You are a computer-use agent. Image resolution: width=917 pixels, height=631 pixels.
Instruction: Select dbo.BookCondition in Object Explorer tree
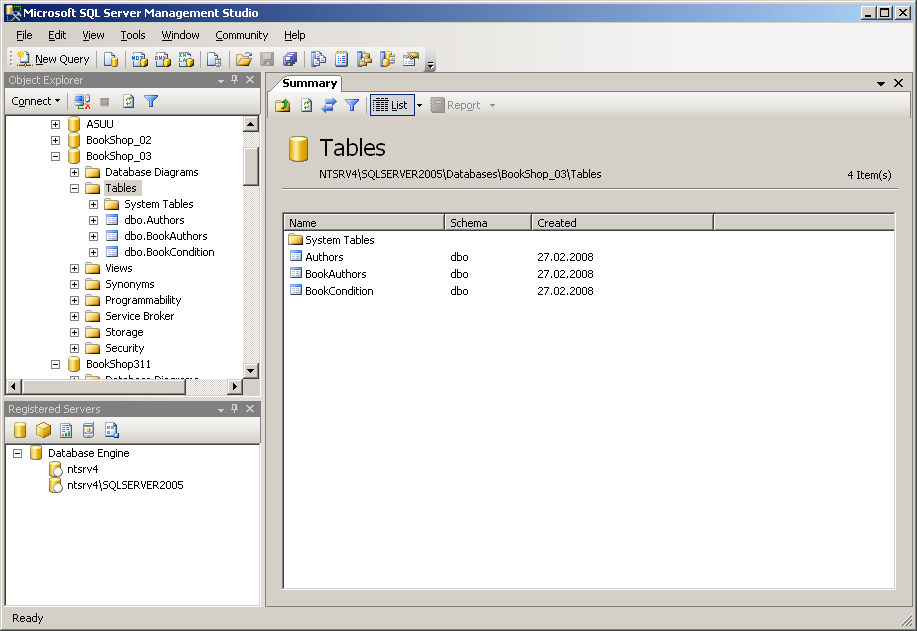click(x=169, y=252)
